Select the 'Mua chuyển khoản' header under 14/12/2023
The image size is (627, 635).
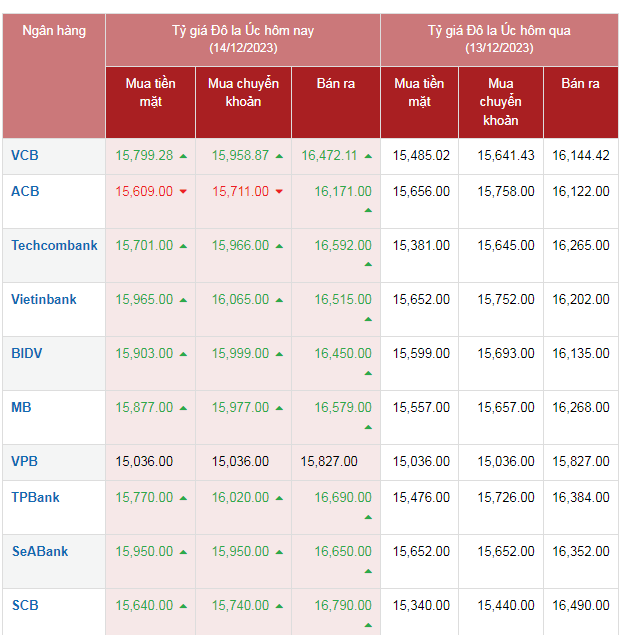coord(243,92)
